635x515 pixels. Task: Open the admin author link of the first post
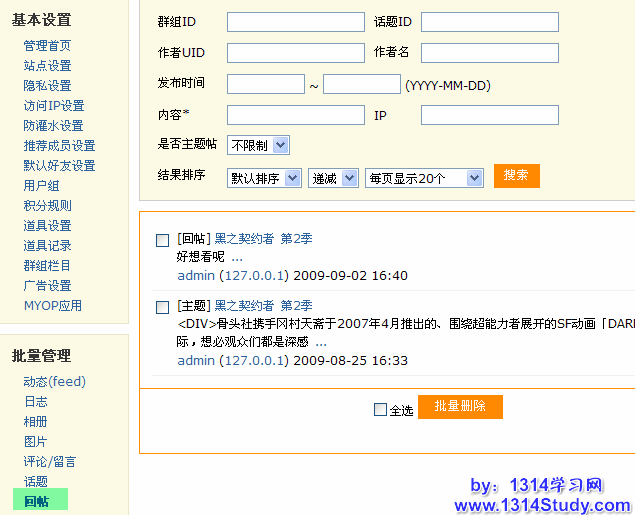[195, 275]
